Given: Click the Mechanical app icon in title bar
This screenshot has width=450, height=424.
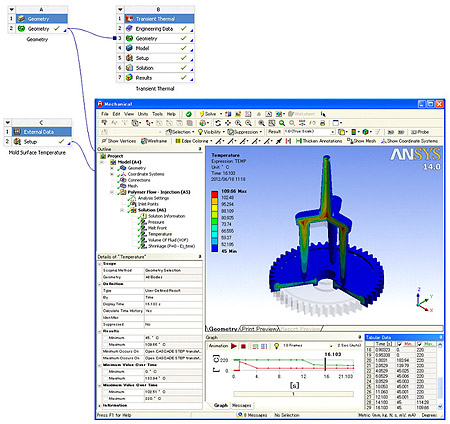Looking at the screenshot, I should 100,104.
